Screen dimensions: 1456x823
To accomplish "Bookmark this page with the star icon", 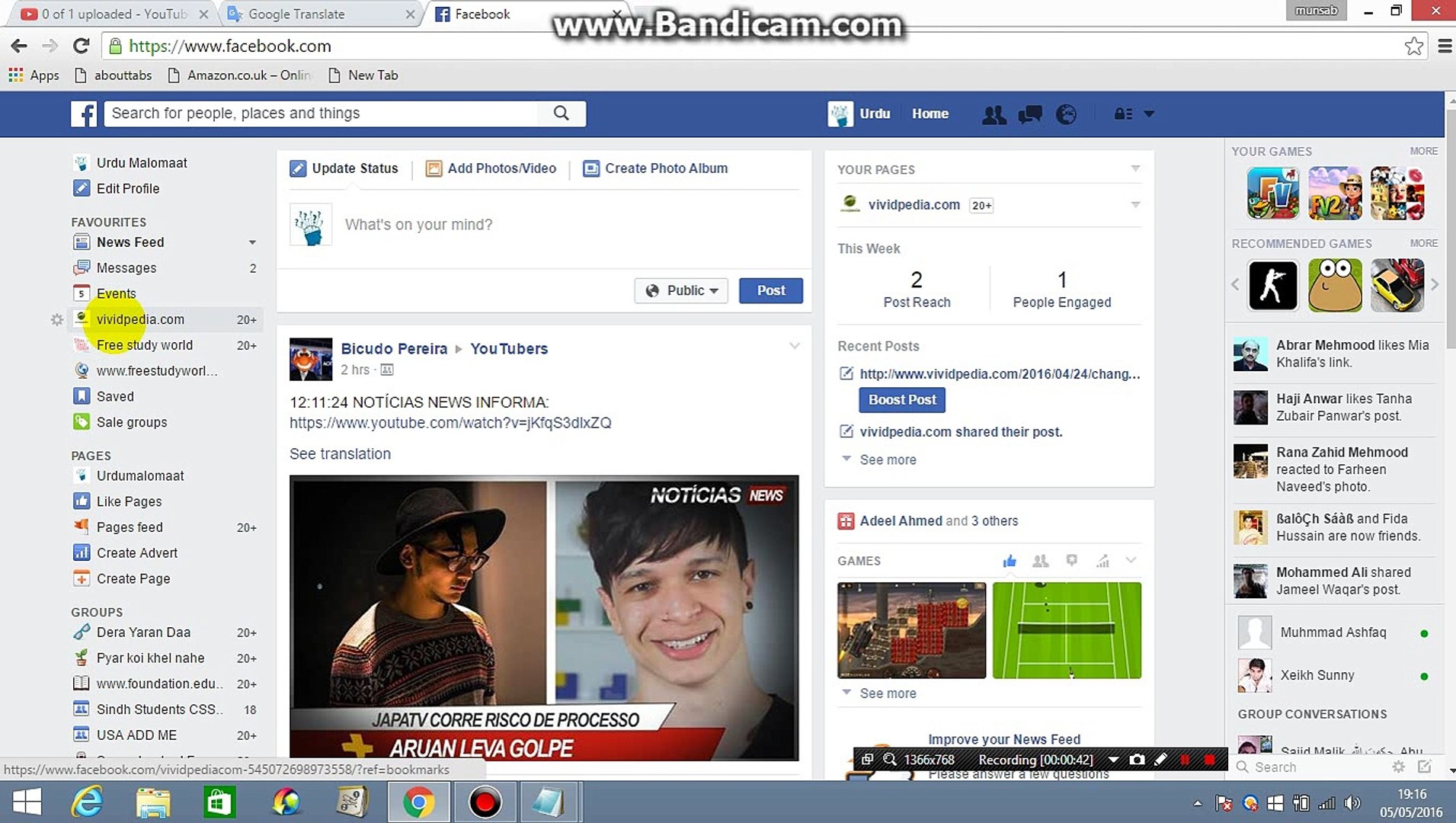I will 1413,46.
